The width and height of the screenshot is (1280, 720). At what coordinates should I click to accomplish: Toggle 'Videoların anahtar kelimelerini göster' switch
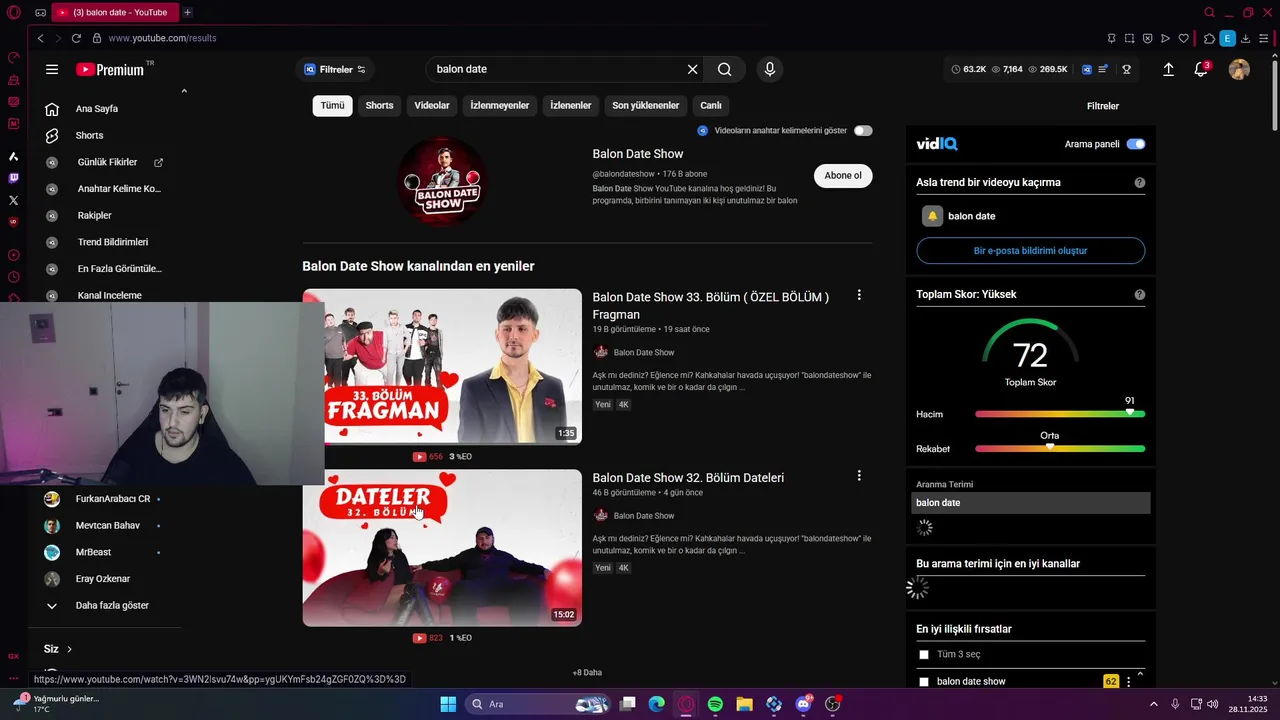[863, 131]
